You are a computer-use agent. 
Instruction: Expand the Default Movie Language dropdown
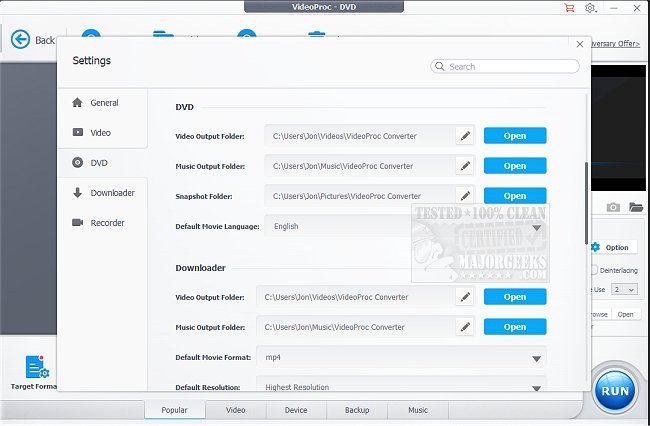click(x=536, y=228)
